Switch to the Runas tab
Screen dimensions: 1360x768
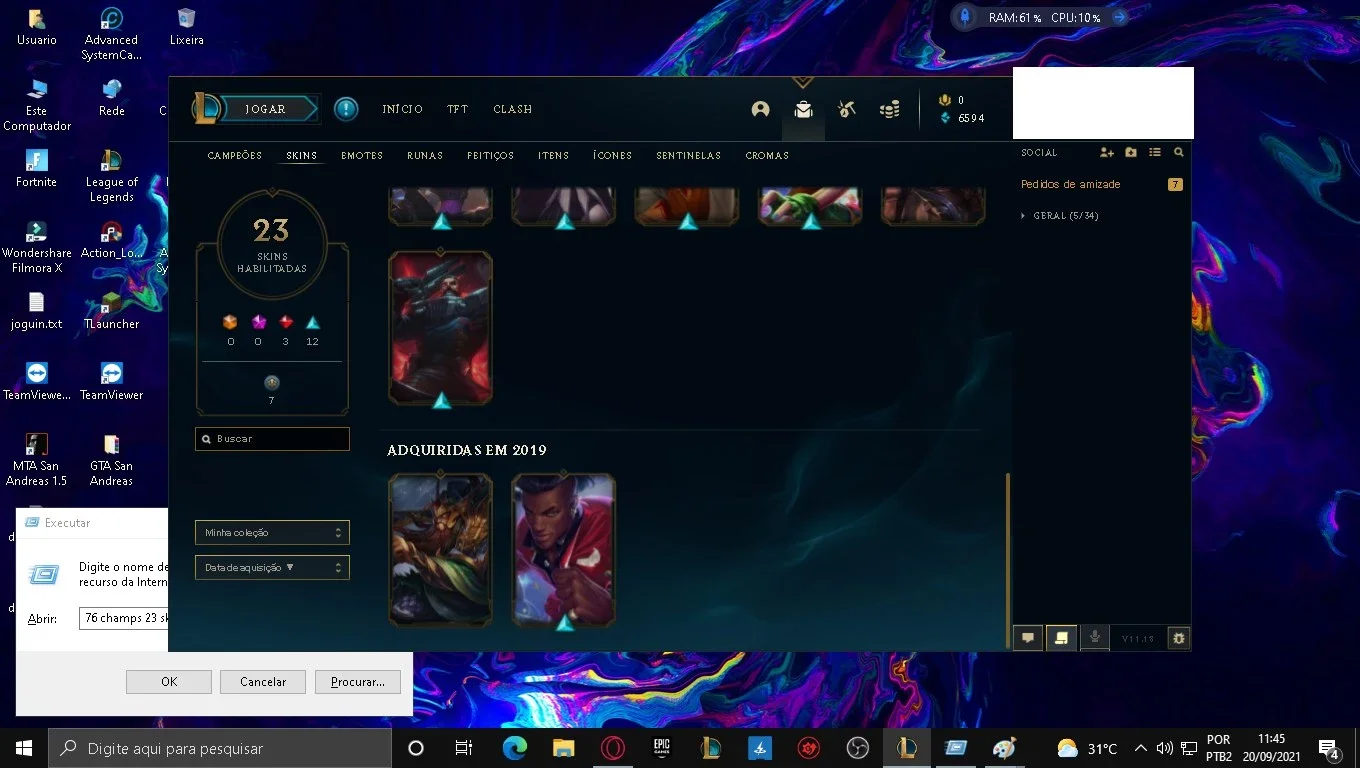425,156
